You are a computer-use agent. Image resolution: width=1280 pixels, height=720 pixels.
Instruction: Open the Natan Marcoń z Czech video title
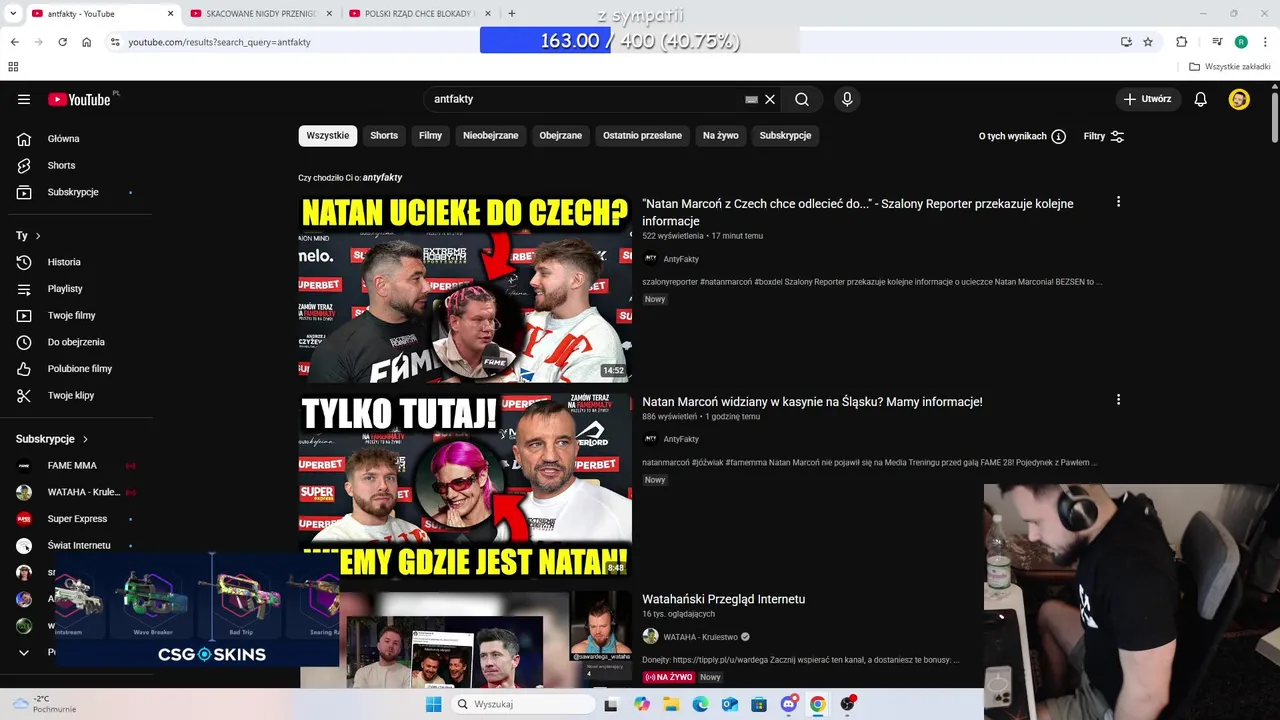[858, 212]
